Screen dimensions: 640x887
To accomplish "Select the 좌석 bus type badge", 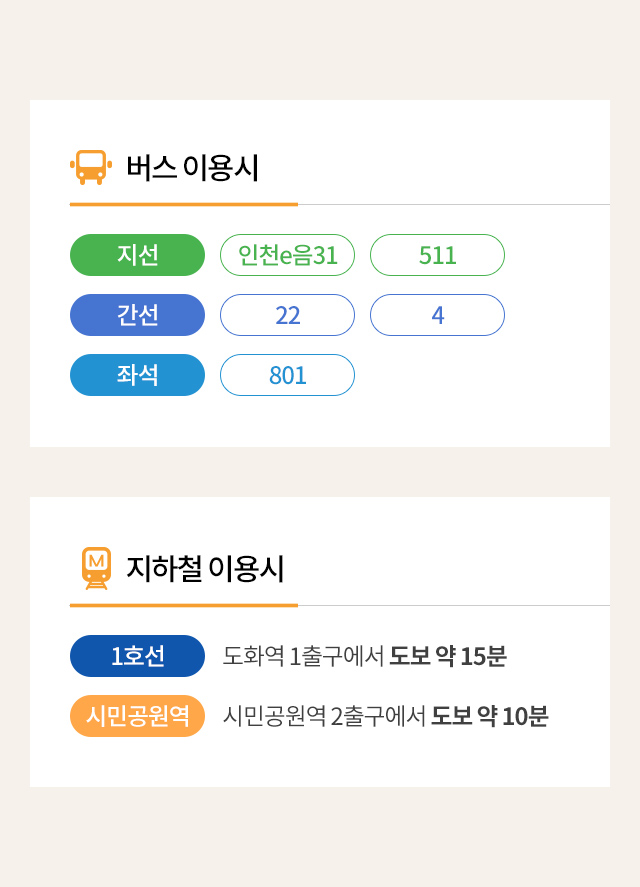I will 137,375.
